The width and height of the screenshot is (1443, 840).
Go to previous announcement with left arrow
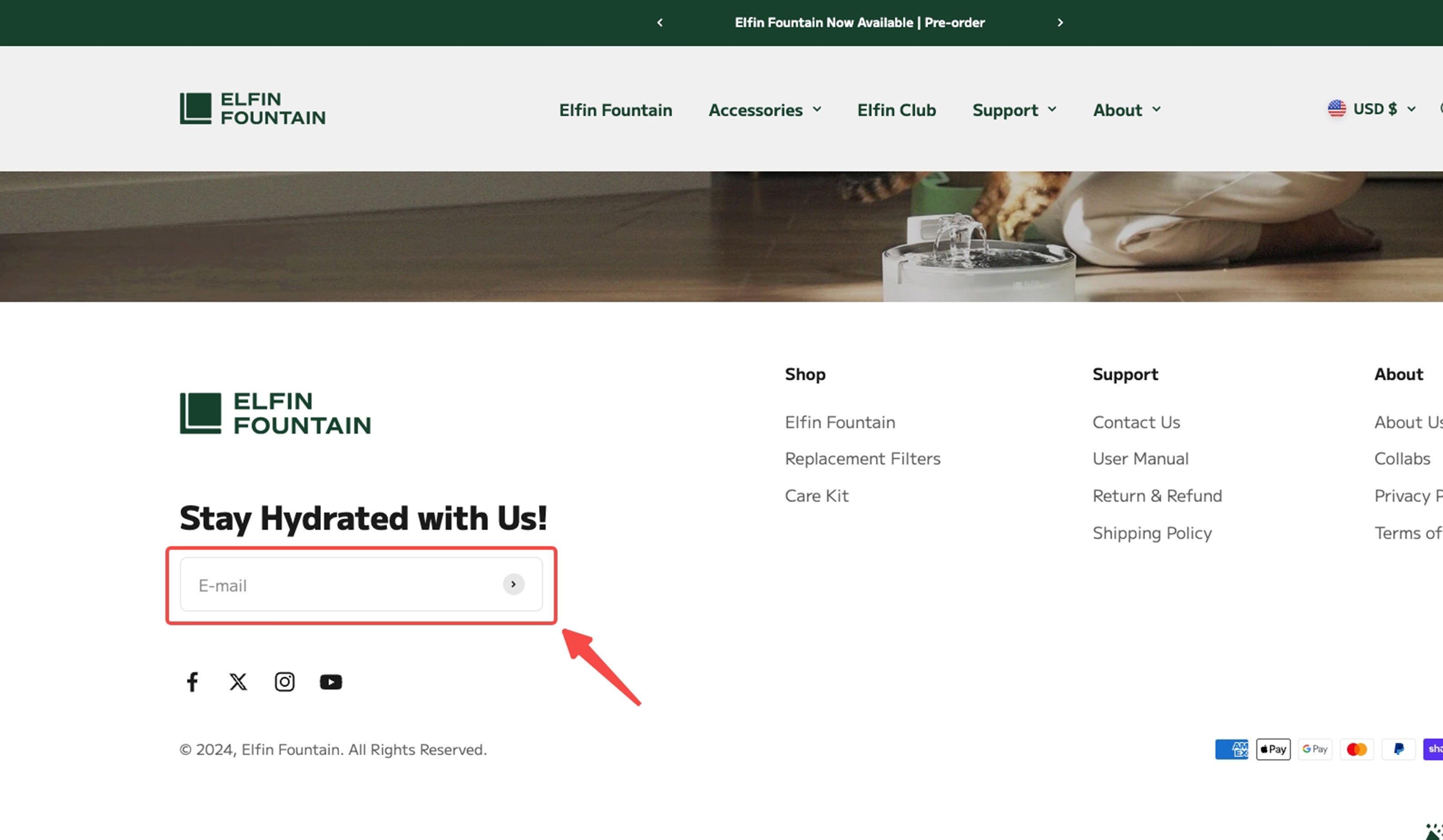[x=659, y=22]
